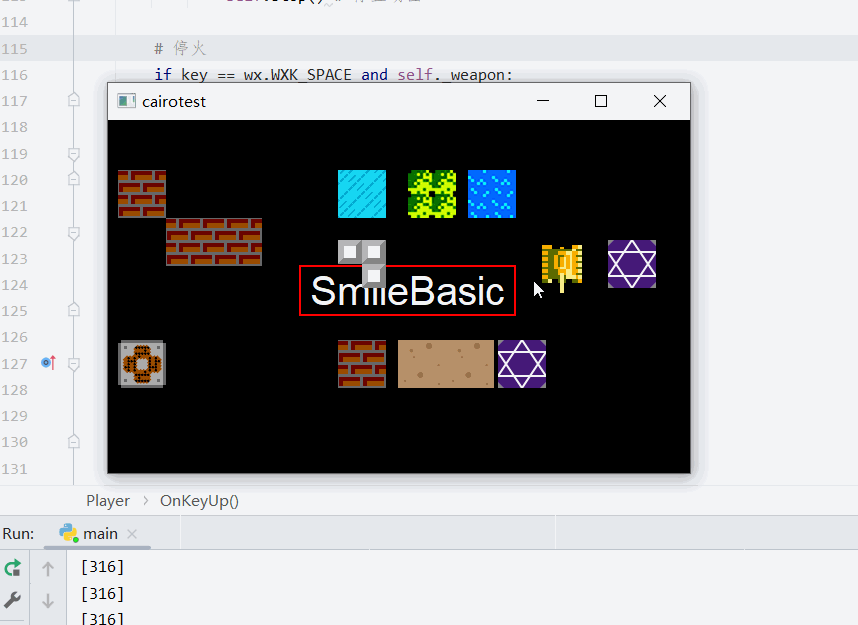Click the first [316] console output line
The height and width of the screenshot is (625, 858).
pyautogui.click(x=102, y=566)
